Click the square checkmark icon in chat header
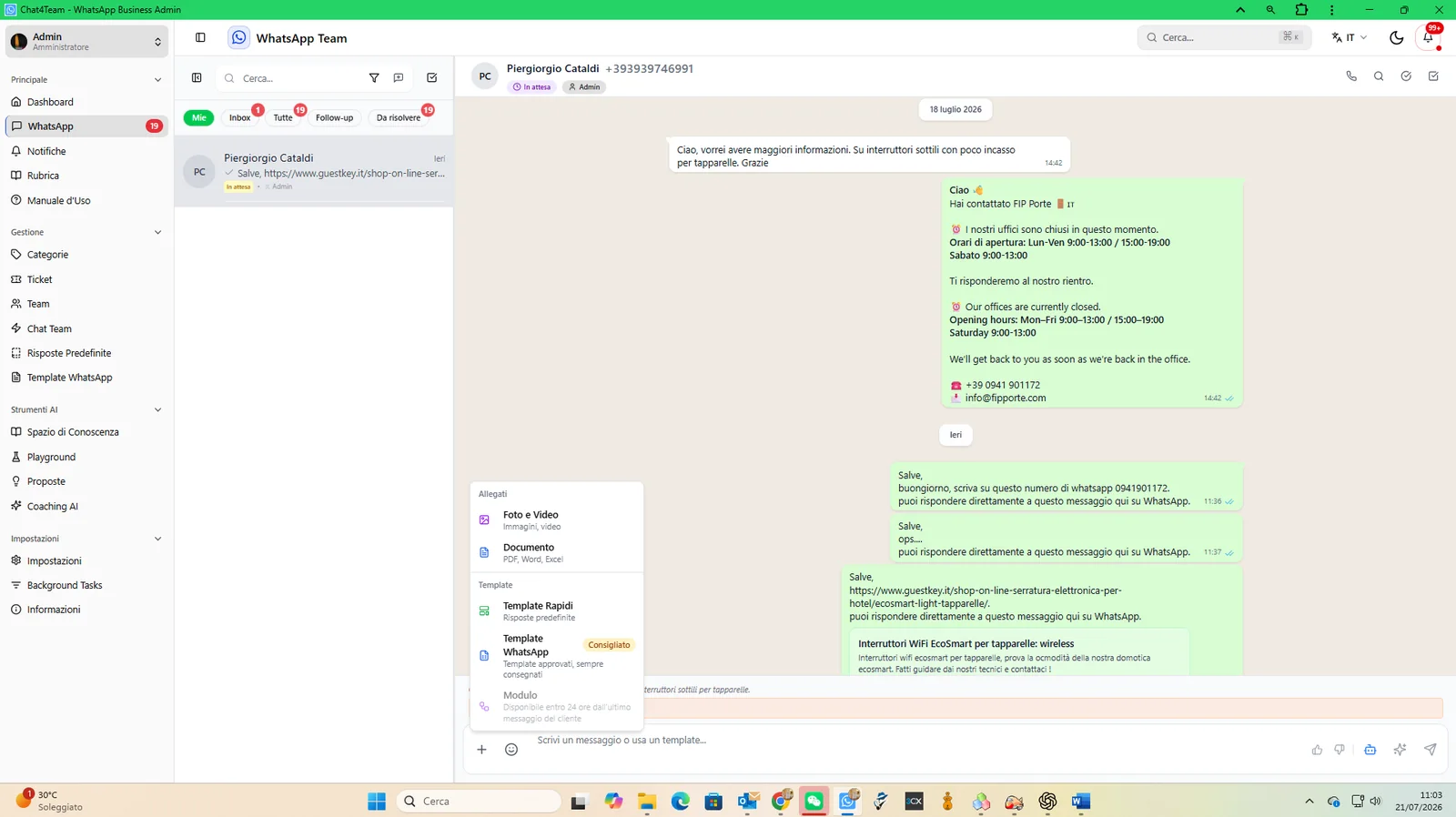Screen dimensions: 1456x817 point(1433,76)
